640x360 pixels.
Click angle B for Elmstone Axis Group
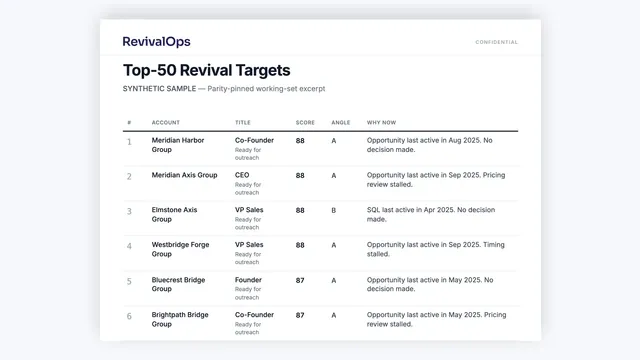tap(333, 210)
